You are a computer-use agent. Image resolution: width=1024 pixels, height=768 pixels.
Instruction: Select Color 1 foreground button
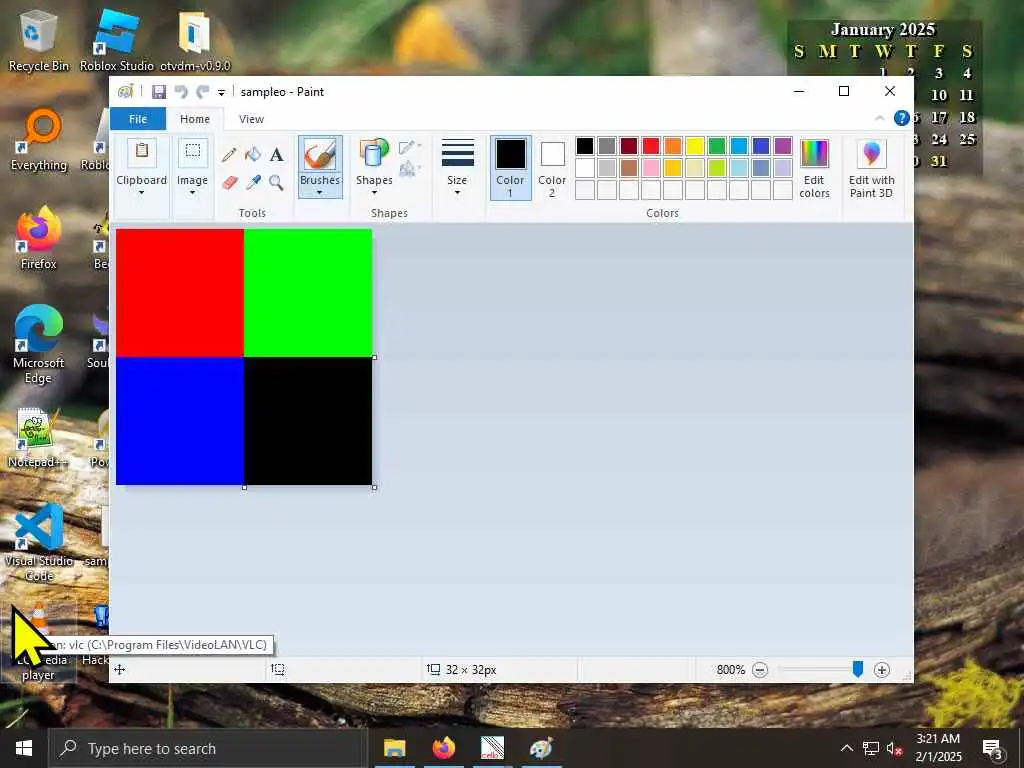click(x=510, y=168)
